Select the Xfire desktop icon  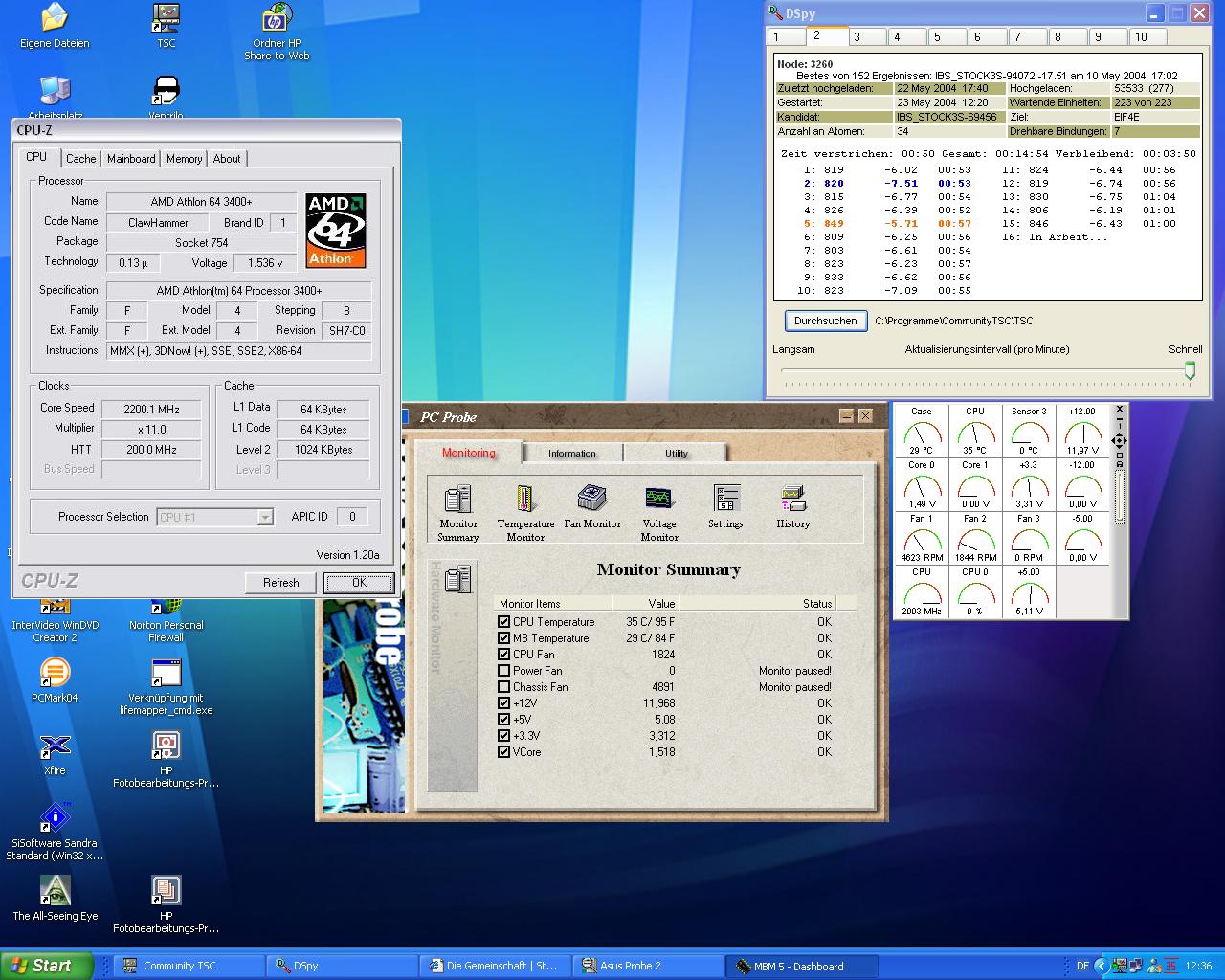(x=55, y=753)
